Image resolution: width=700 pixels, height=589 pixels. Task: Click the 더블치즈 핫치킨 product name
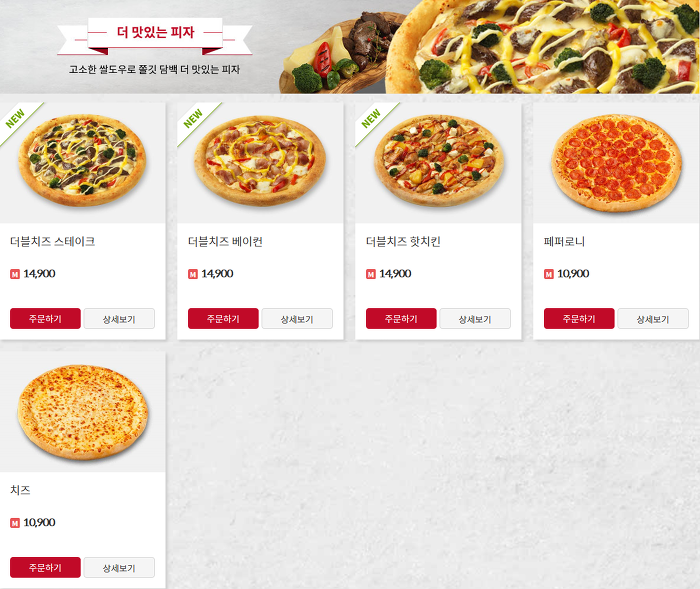tap(403, 242)
